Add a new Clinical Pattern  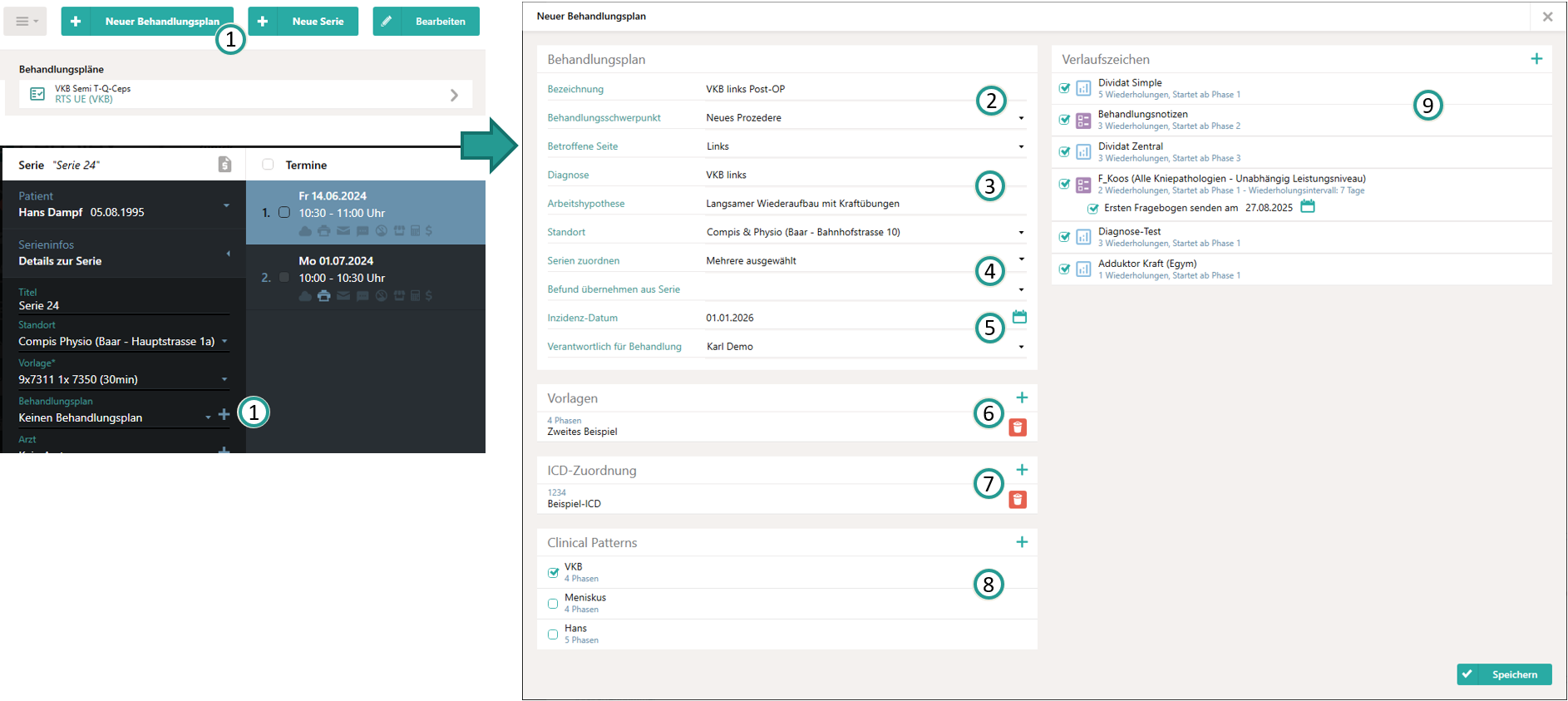[x=1022, y=542]
